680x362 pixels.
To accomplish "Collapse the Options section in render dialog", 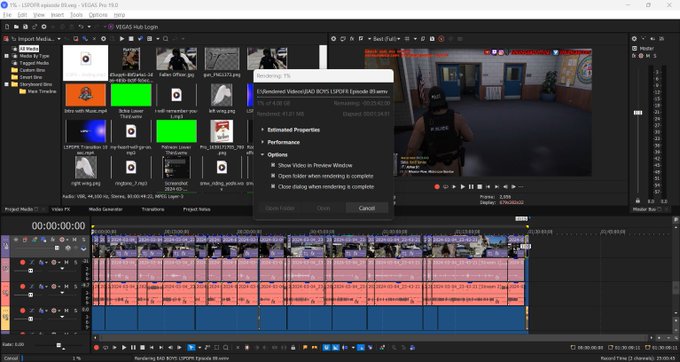I will [263, 155].
